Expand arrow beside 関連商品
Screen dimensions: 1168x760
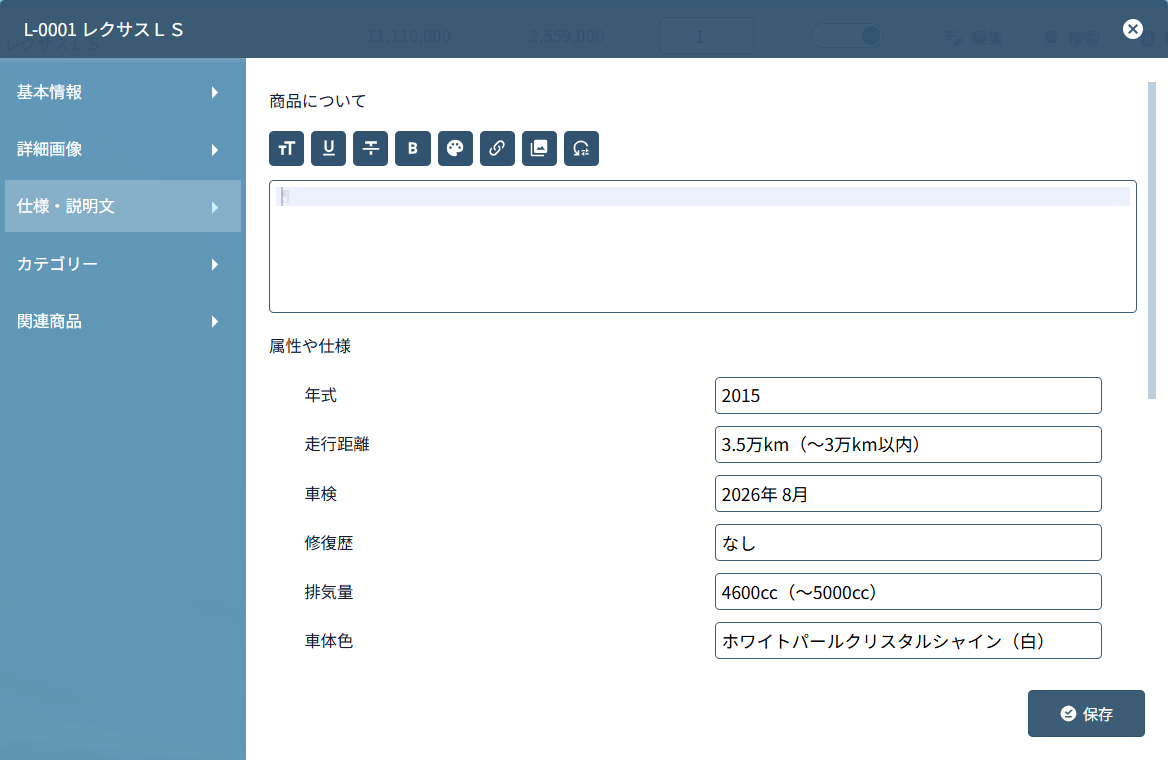click(x=215, y=322)
